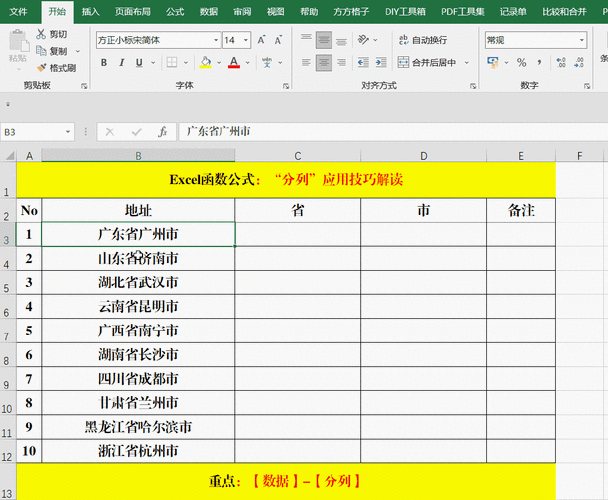Open the font size dropdown
The width and height of the screenshot is (608, 500).
click(246, 40)
